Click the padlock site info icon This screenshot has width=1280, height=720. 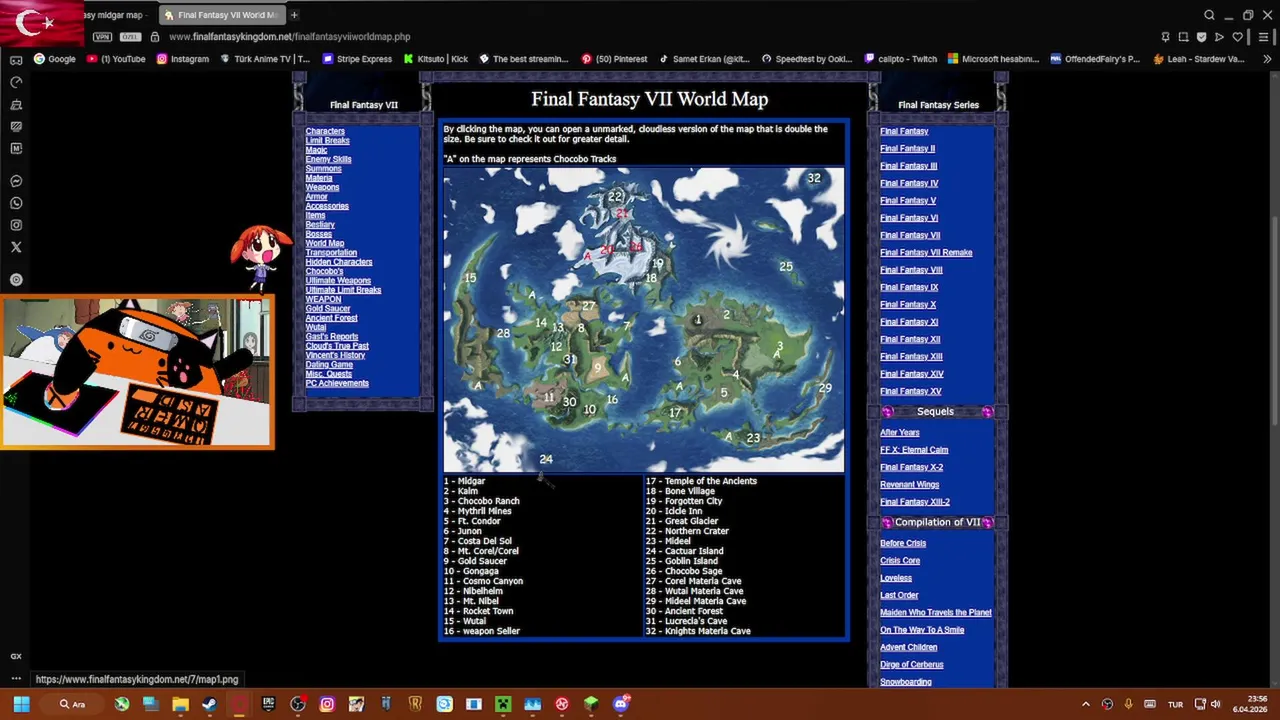[x=154, y=37]
